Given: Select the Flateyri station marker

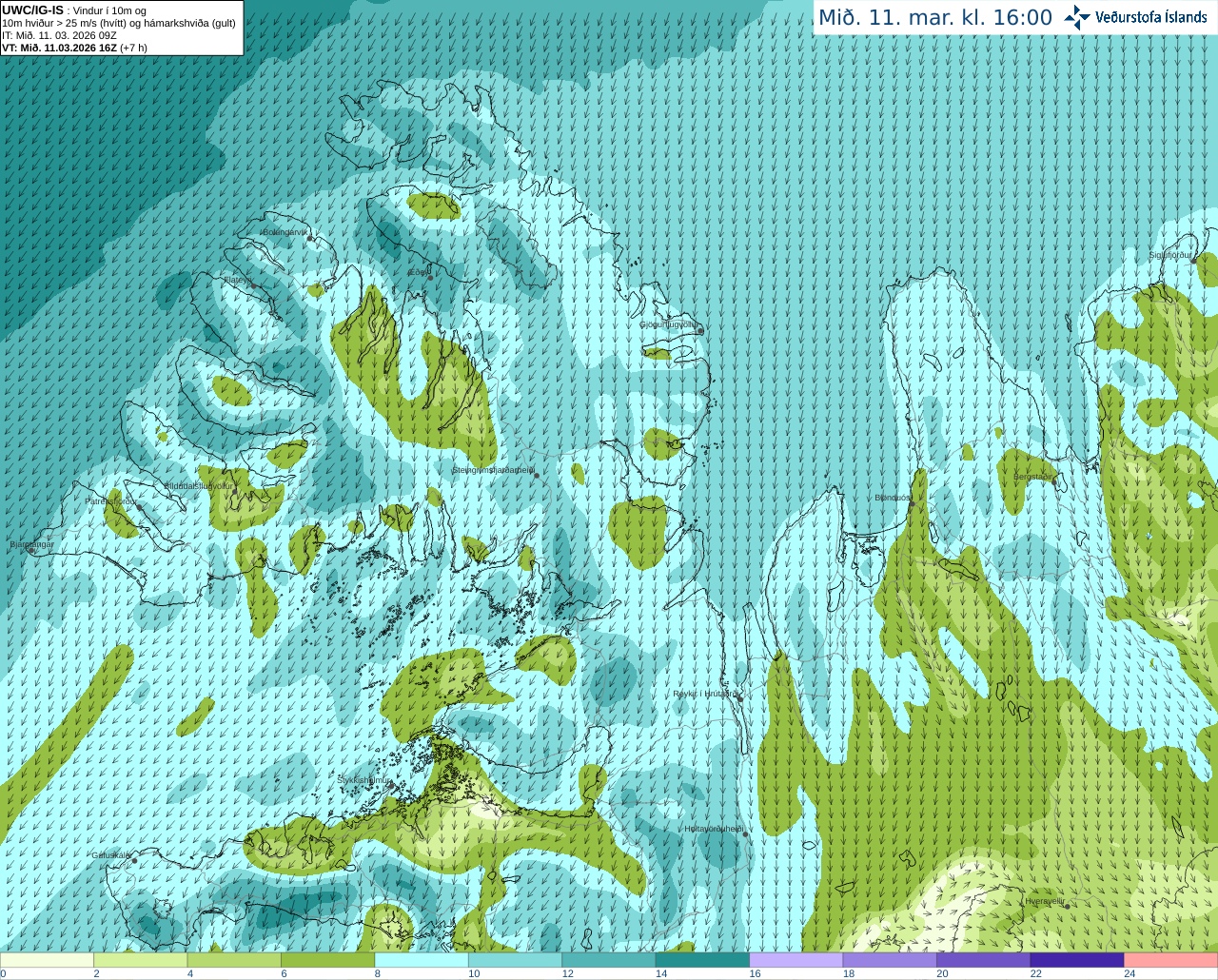Looking at the screenshot, I should click(x=253, y=285).
